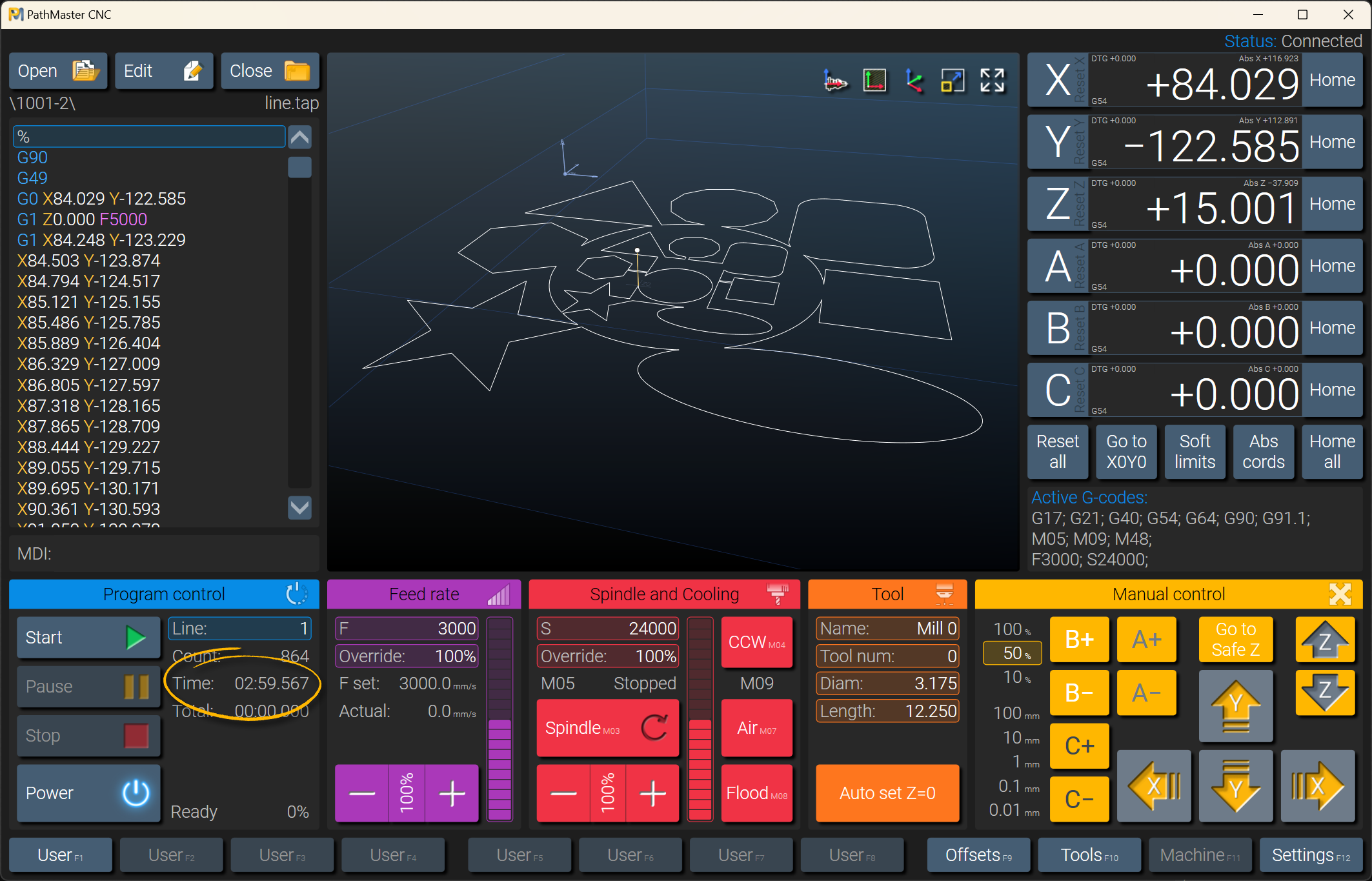
Task: Click the Auto set Z=0 button
Action: 887,793
